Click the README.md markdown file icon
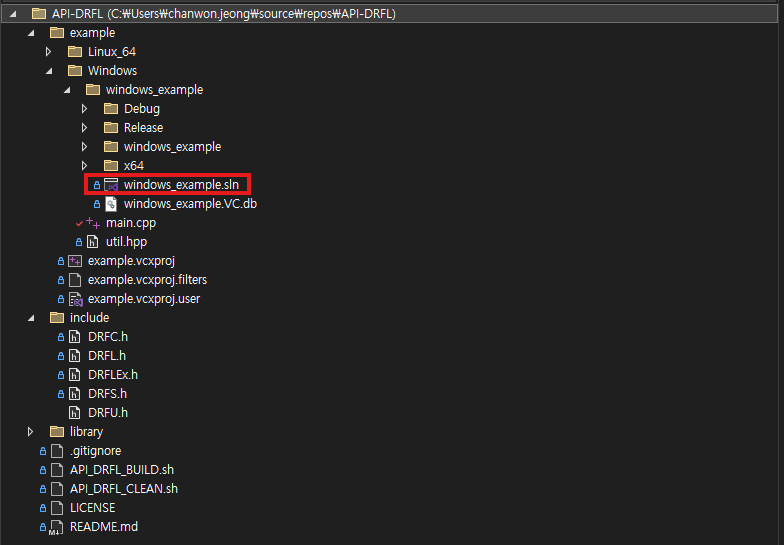 [57, 527]
